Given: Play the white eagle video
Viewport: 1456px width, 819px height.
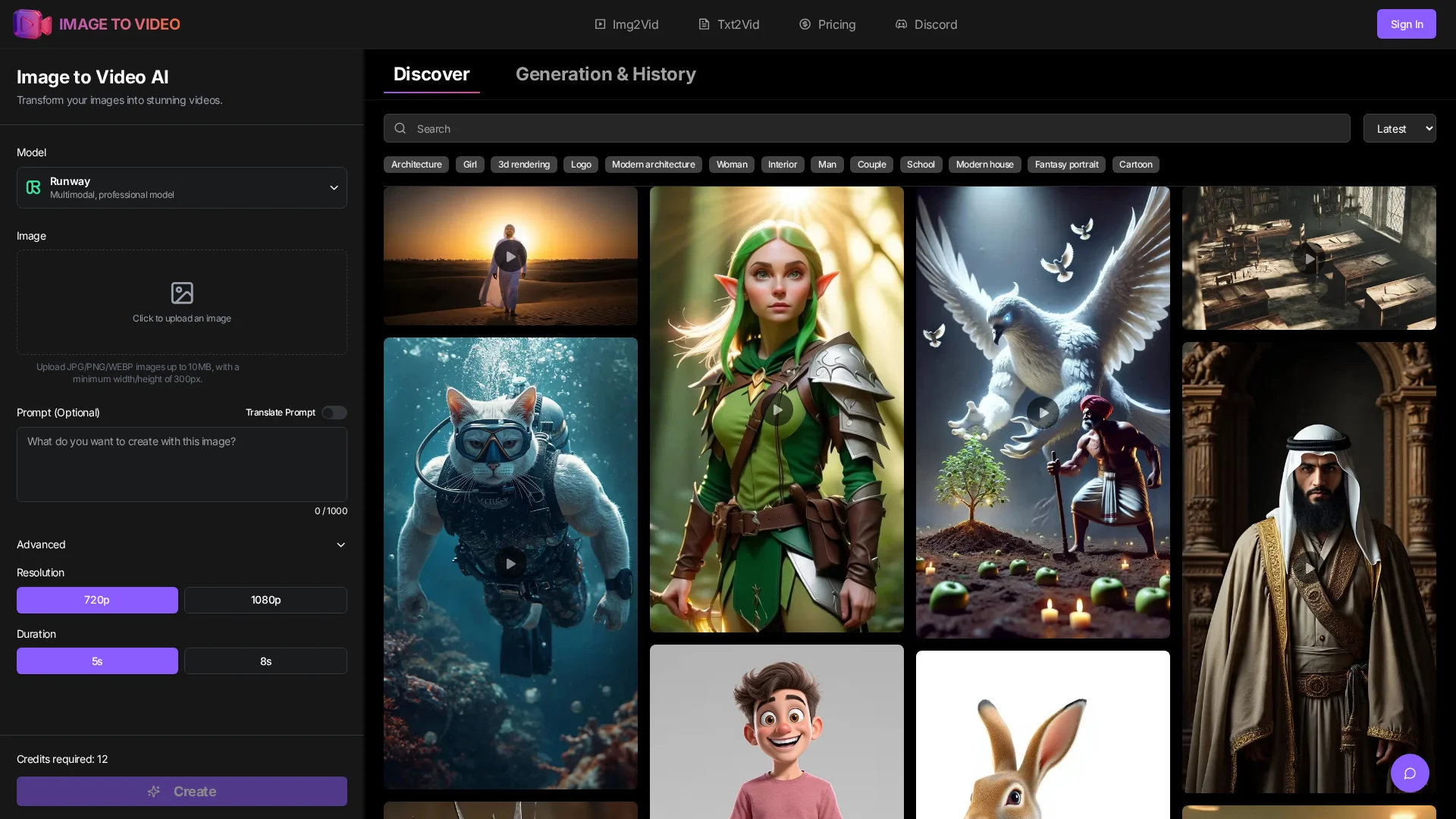Looking at the screenshot, I should point(1043,413).
